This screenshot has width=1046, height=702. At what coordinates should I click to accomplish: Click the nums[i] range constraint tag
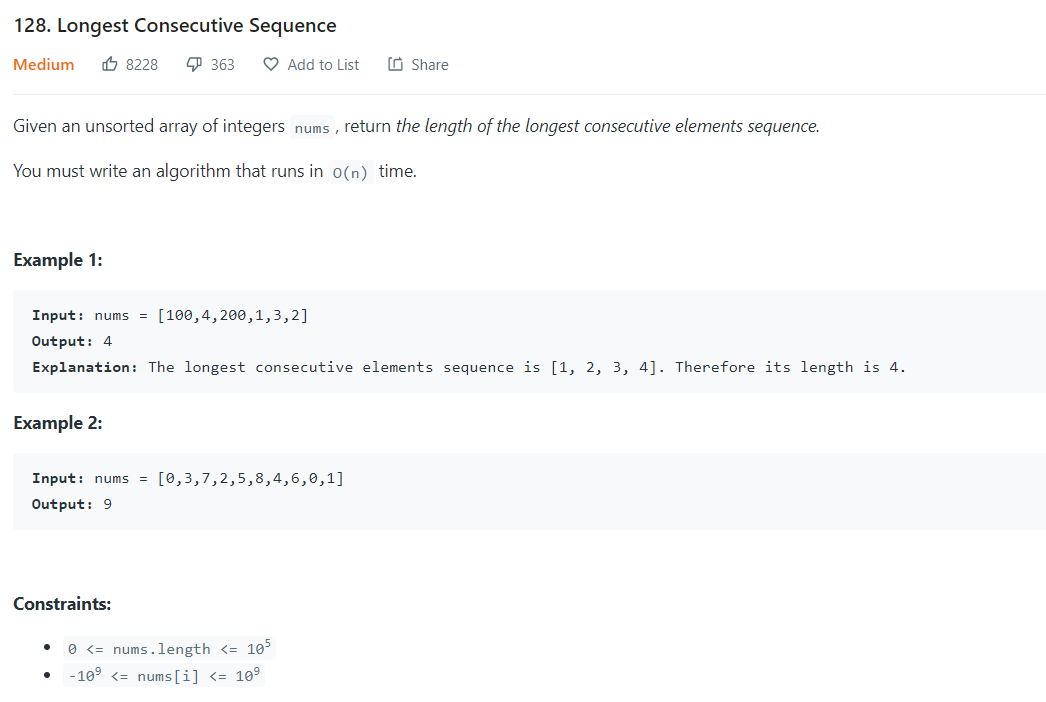click(x=163, y=675)
